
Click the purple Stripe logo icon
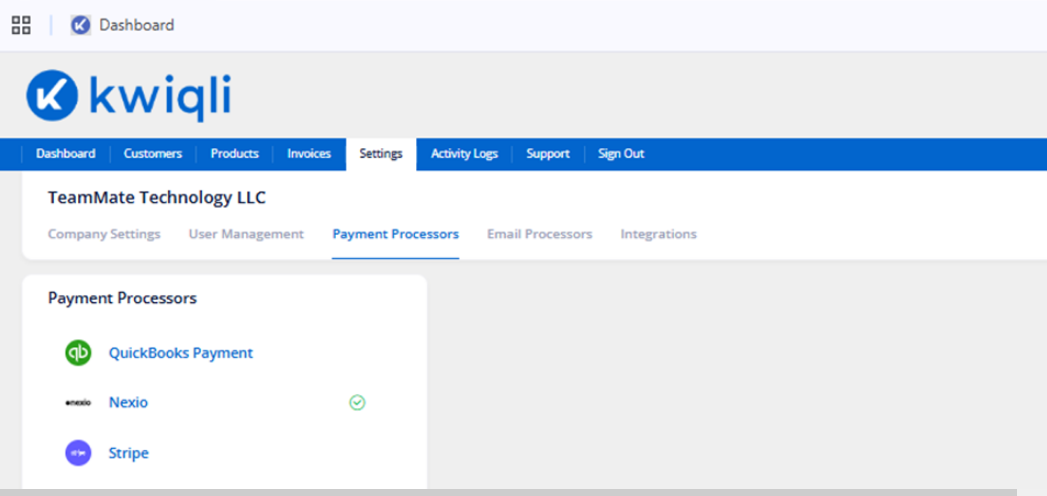click(x=78, y=453)
